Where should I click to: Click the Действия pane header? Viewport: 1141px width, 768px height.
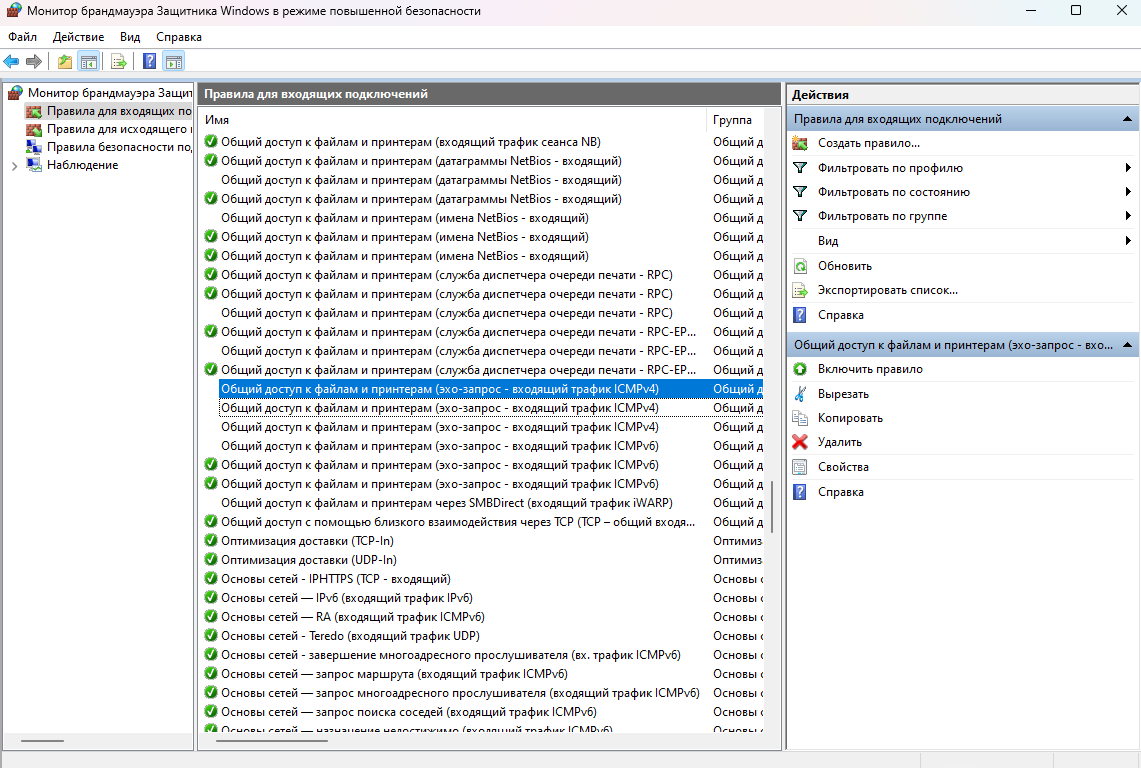point(963,95)
